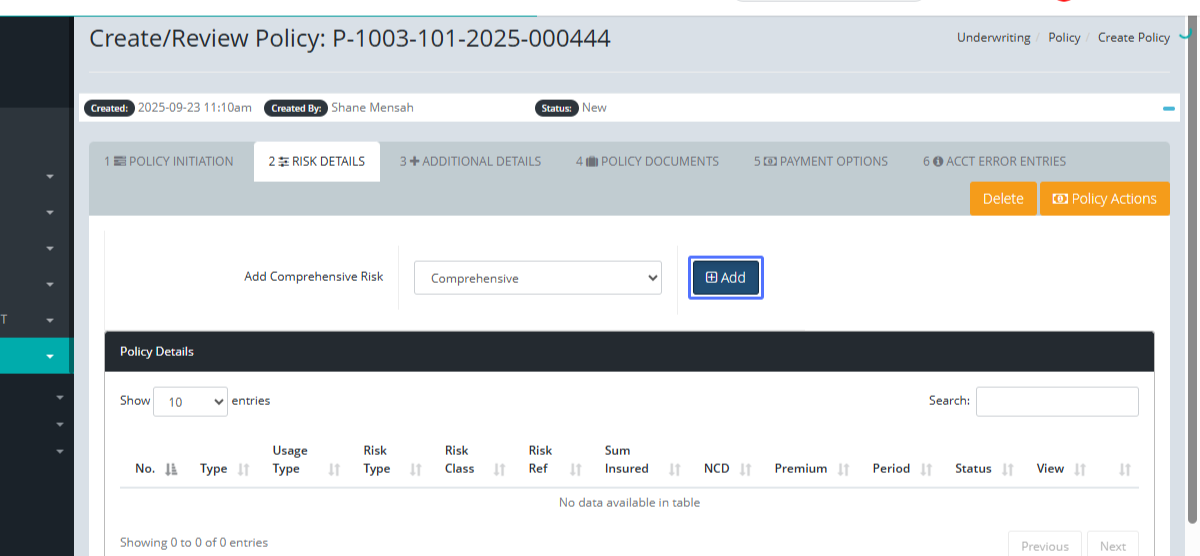Click the Underwriting breadcrumb link
Image resolution: width=1200 pixels, height=556 pixels.
coord(993,38)
